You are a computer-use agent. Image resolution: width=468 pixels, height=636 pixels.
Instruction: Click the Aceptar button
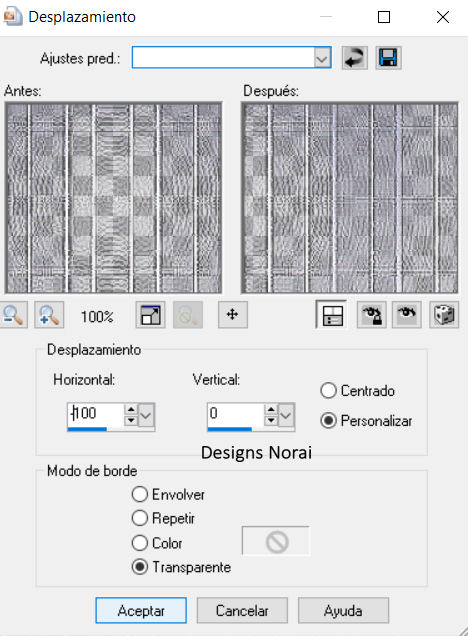(141, 610)
